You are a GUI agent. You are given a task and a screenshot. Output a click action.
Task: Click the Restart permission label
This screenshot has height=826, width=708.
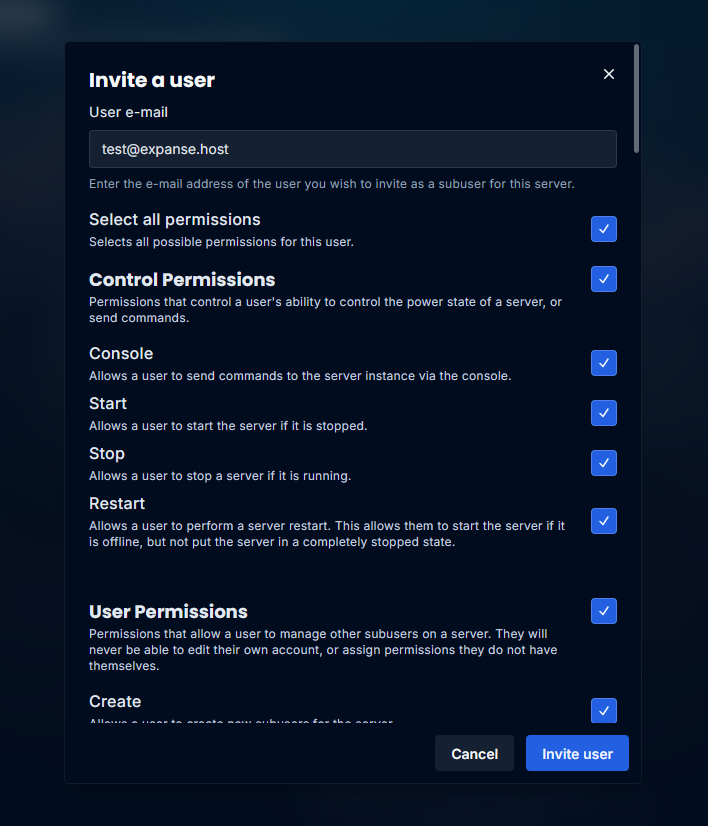(x=117, y=504)
